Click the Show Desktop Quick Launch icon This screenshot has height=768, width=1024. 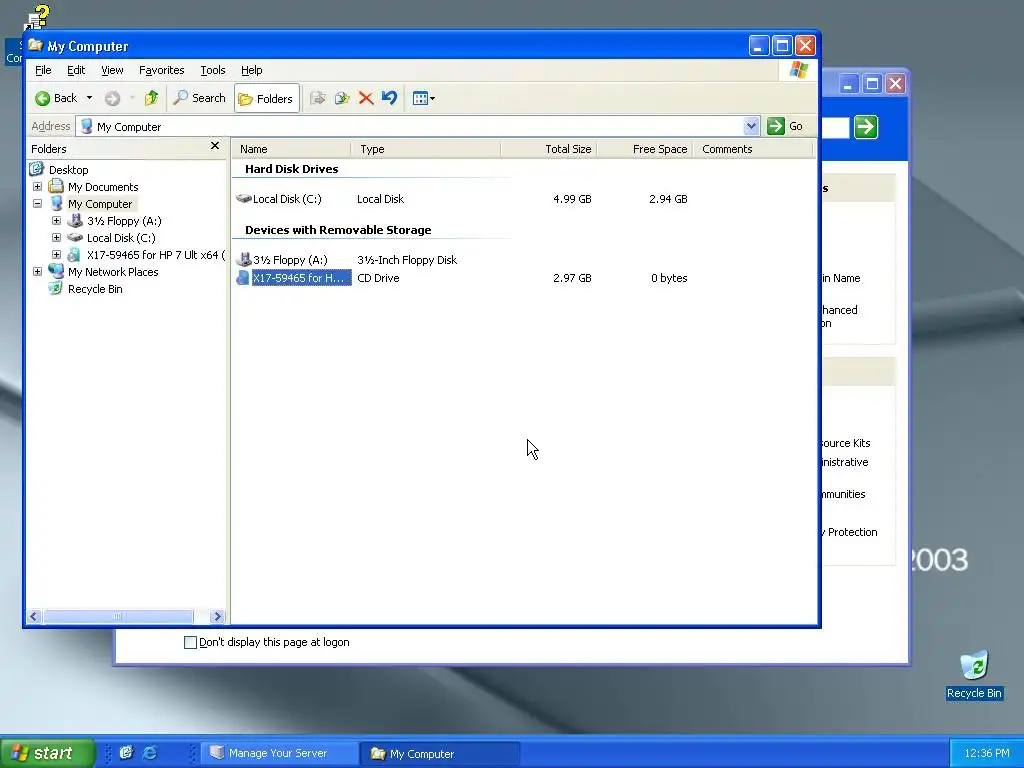click(126, 753)
